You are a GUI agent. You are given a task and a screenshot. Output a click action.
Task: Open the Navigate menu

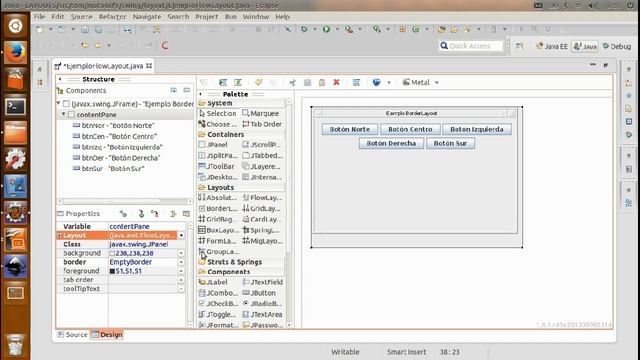point(147,17)
